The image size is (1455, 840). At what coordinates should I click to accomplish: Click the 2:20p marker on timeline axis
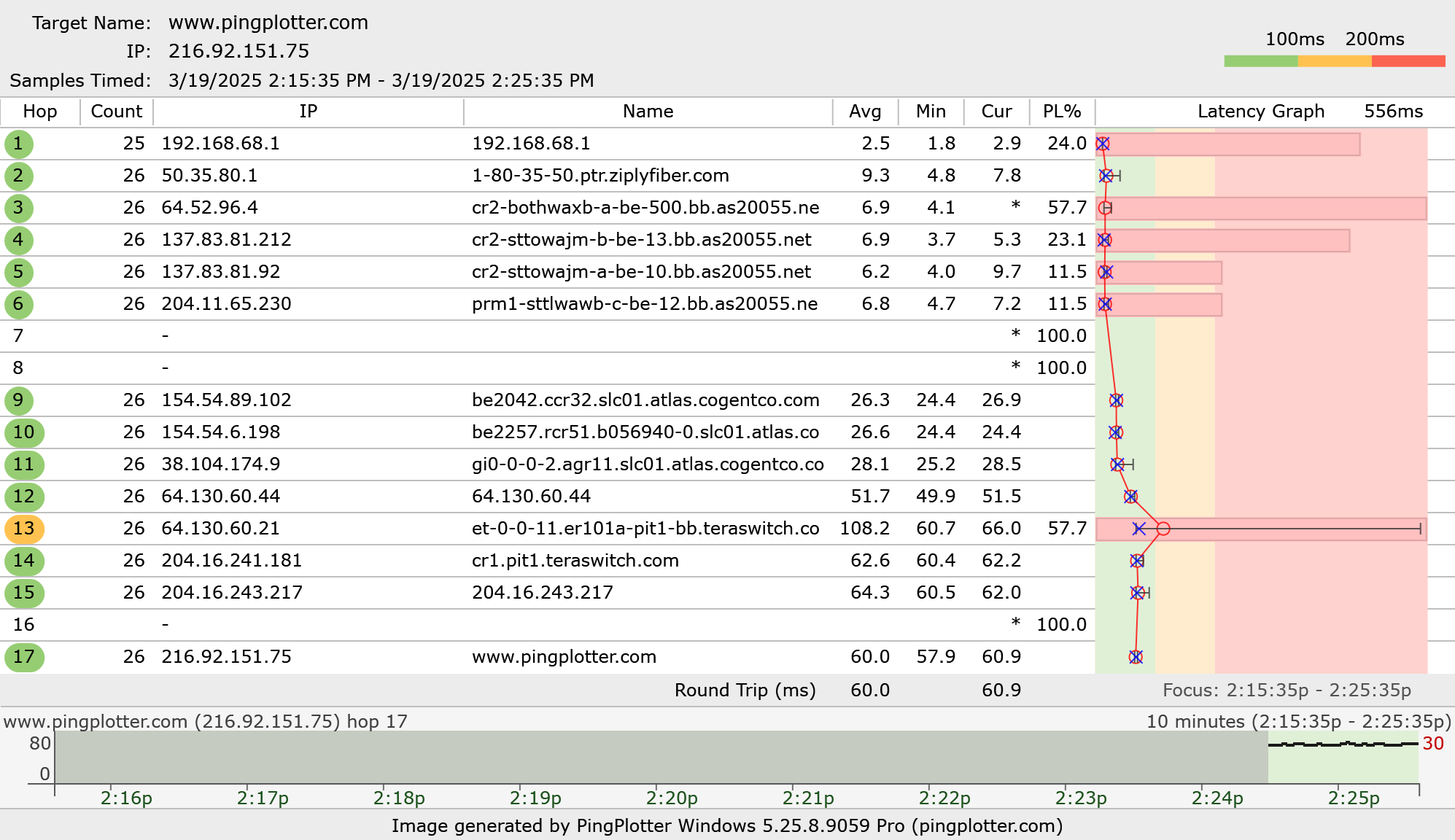pos(672,798)
